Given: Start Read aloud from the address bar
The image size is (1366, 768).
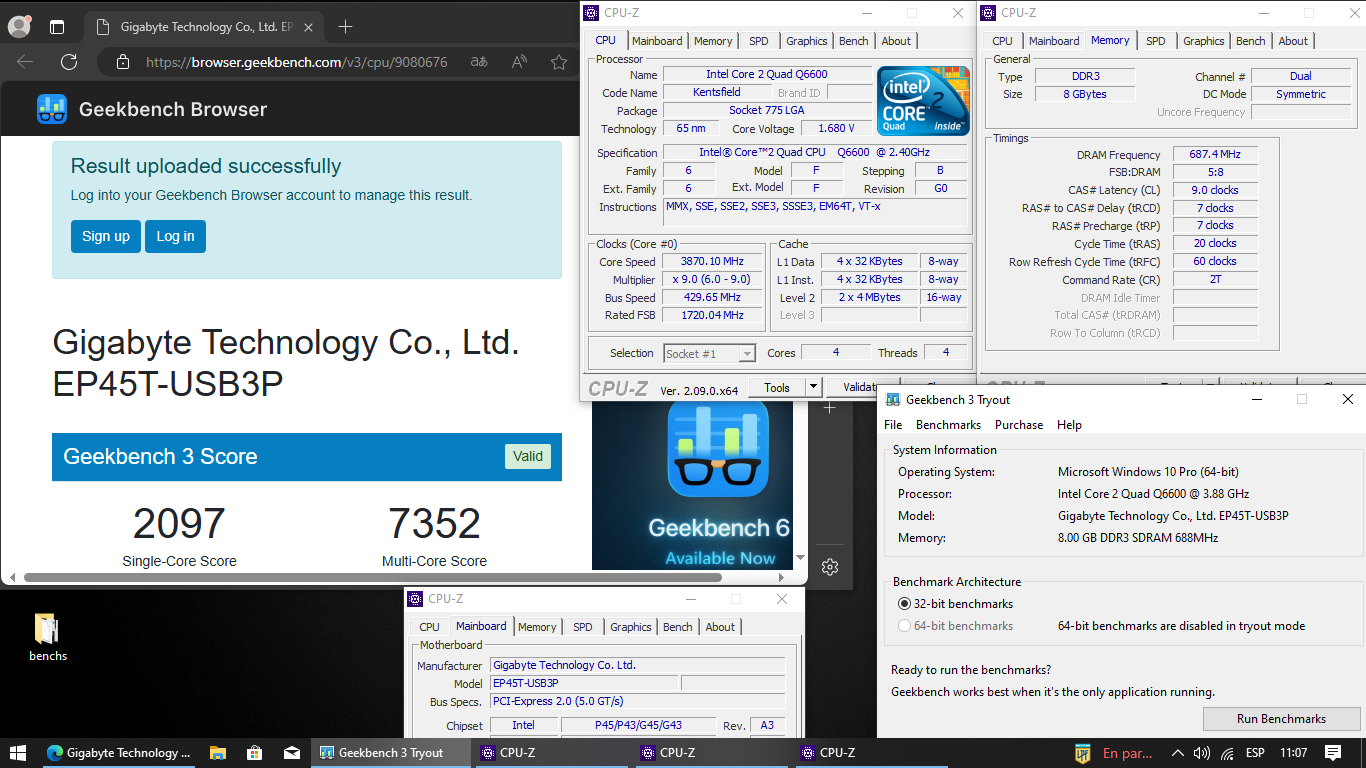Looking at the screenshot, I should coord(519,62).
